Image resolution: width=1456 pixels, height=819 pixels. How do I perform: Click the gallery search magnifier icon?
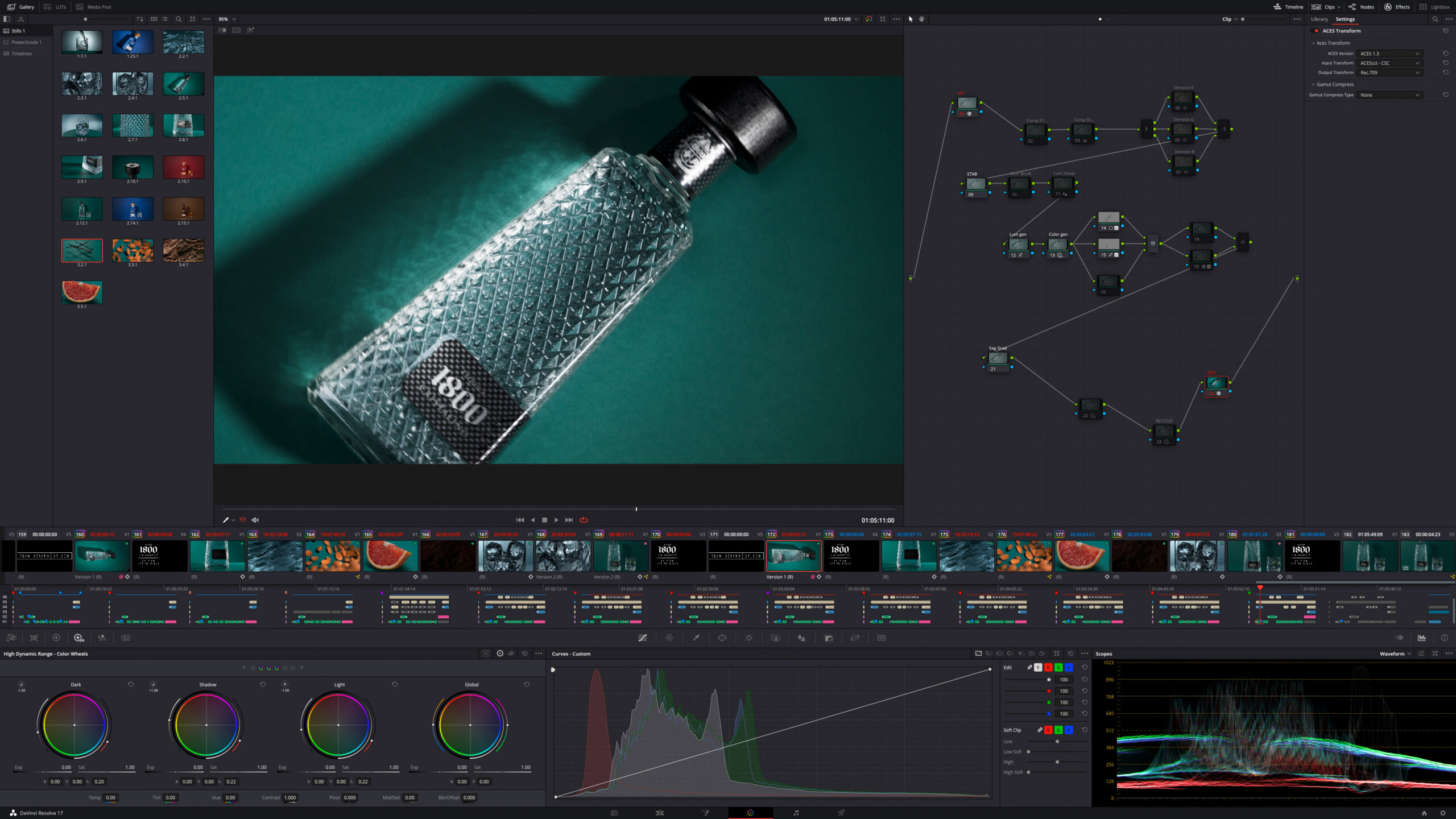tap(179, 19)
